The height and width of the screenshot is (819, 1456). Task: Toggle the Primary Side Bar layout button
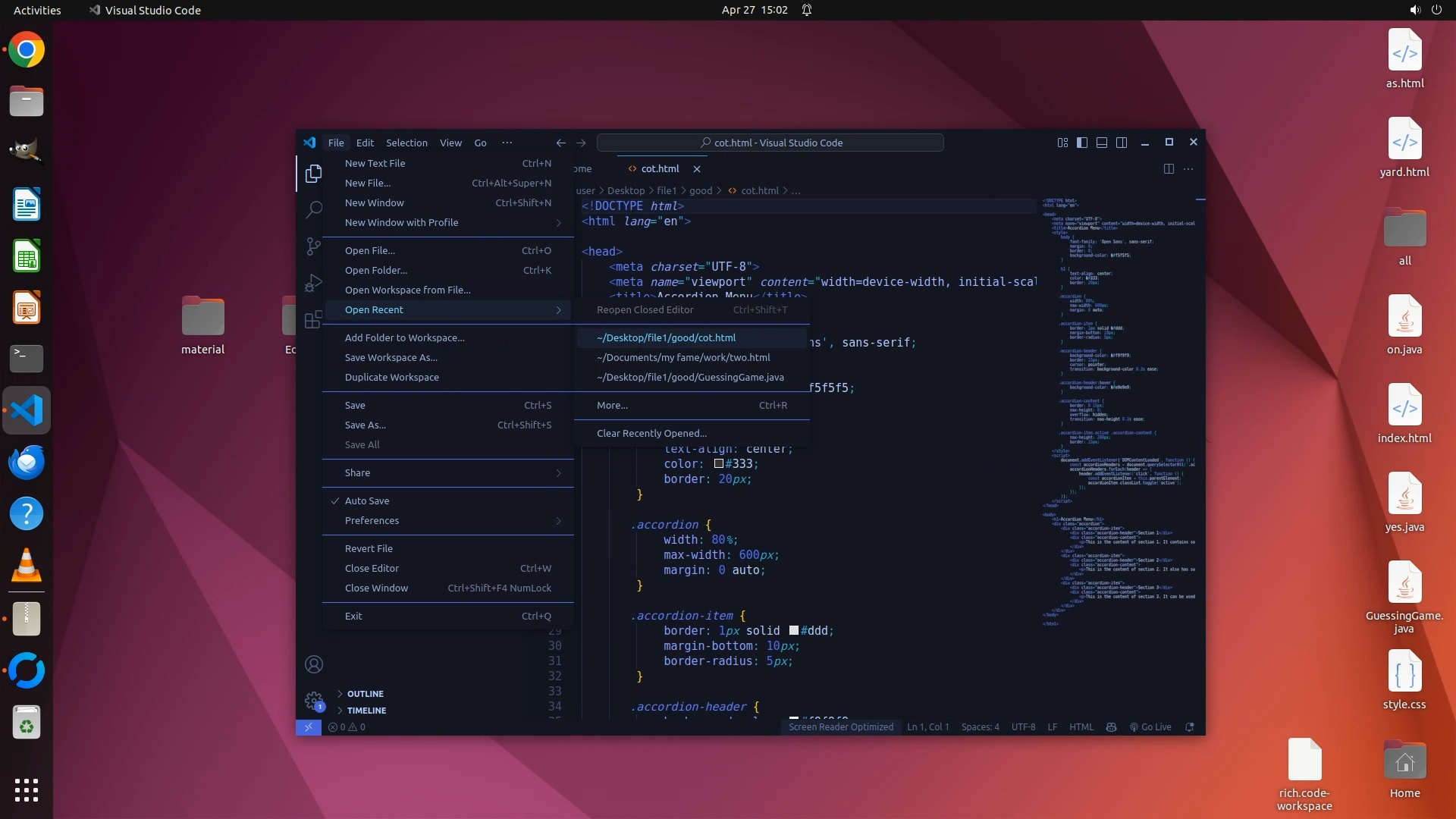[1082, 143]
